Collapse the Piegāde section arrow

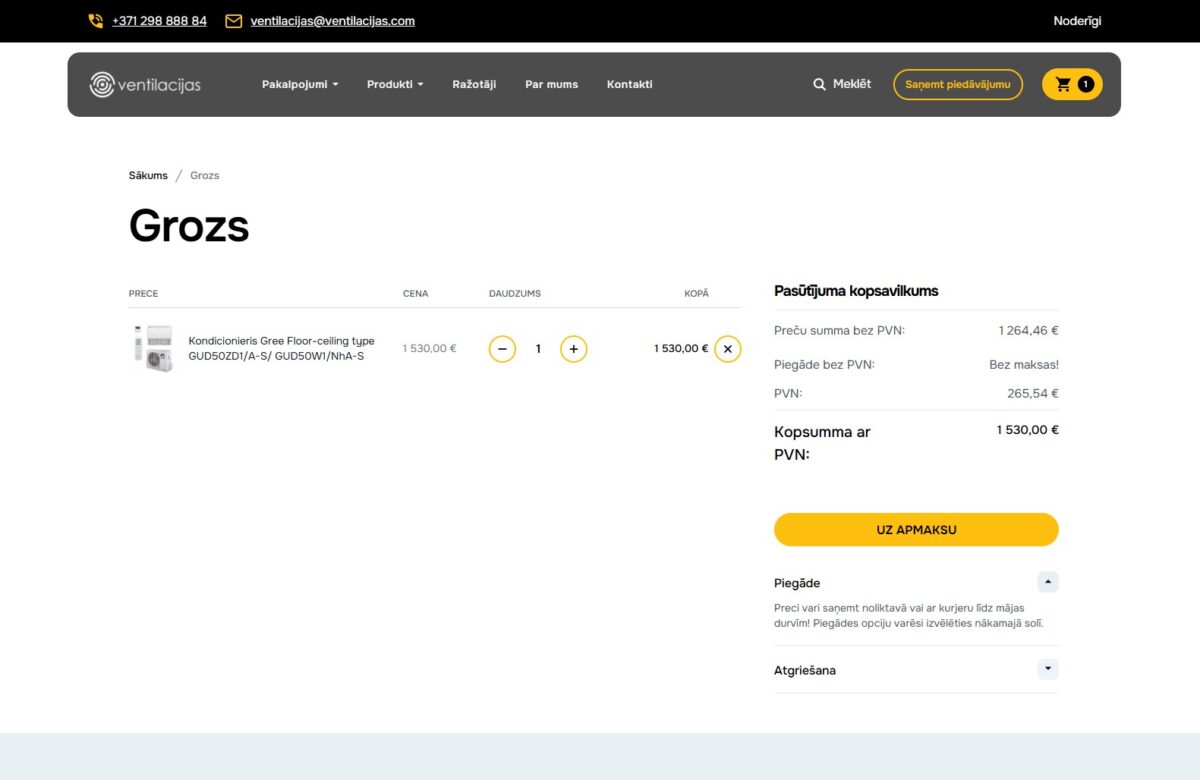point(1048,582)
